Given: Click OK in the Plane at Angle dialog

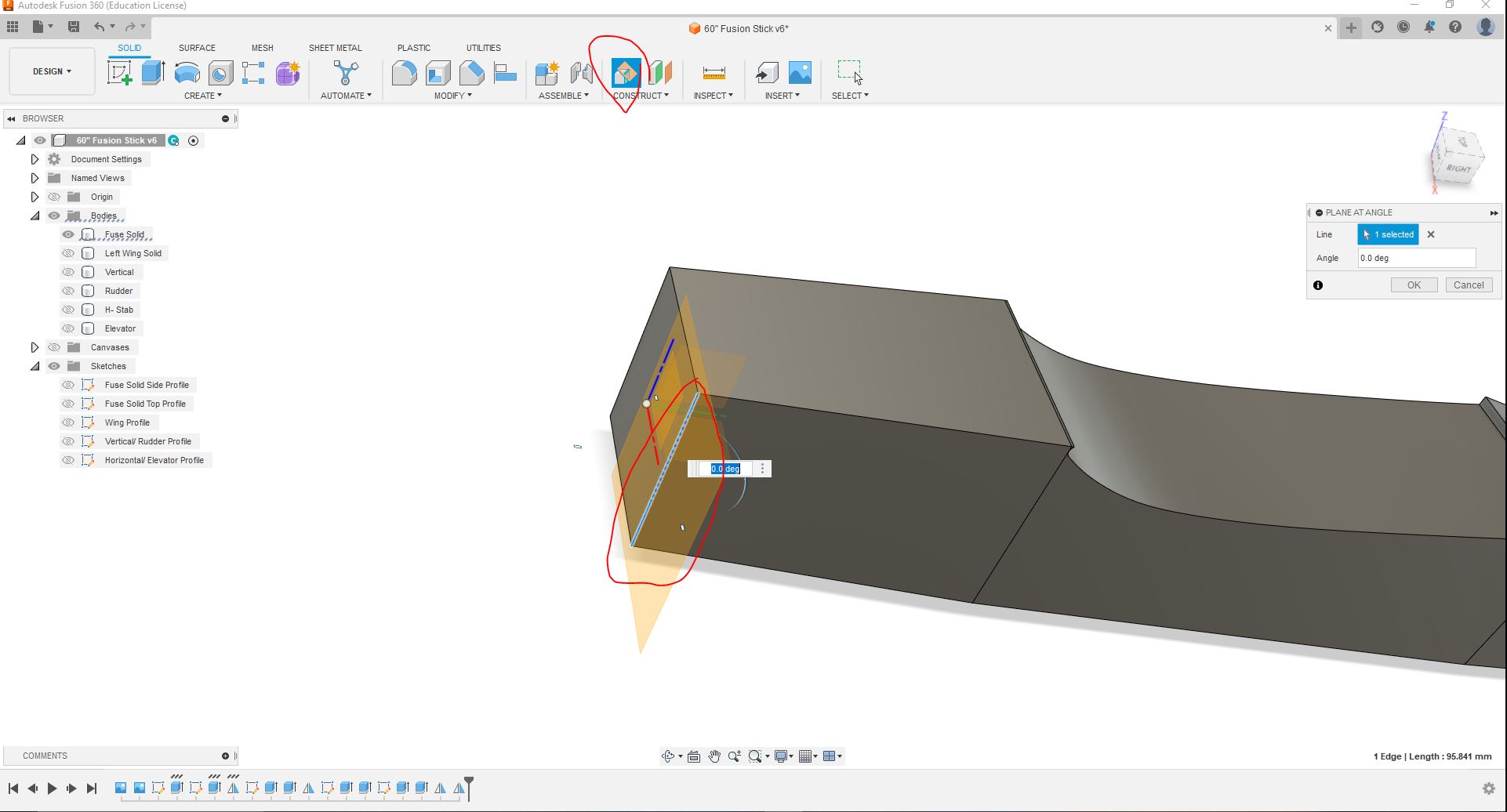Looking at the screenshot, I should click(1413, 285).
